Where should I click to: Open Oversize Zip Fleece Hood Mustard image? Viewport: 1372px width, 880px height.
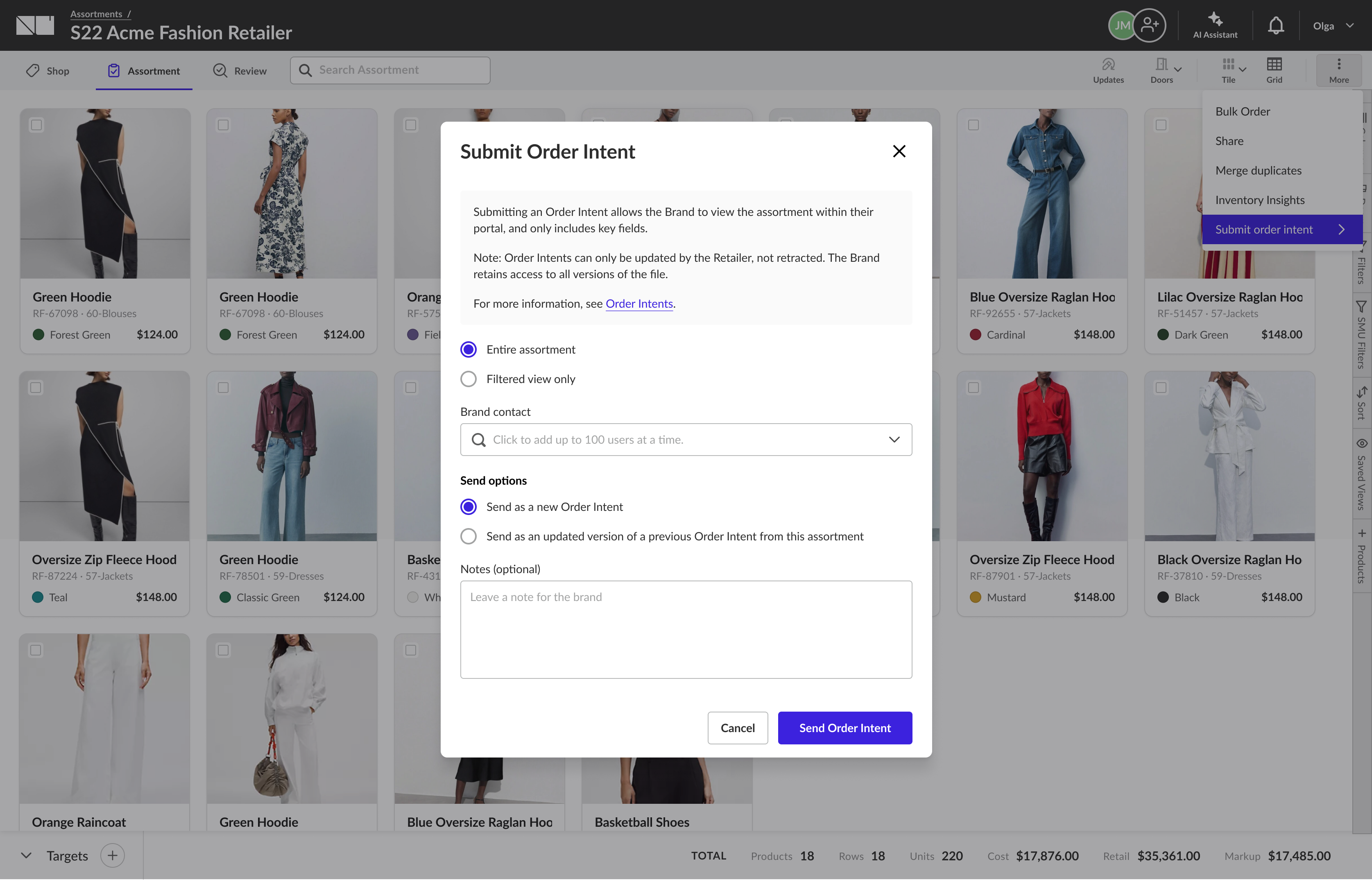click(1042, 456)
